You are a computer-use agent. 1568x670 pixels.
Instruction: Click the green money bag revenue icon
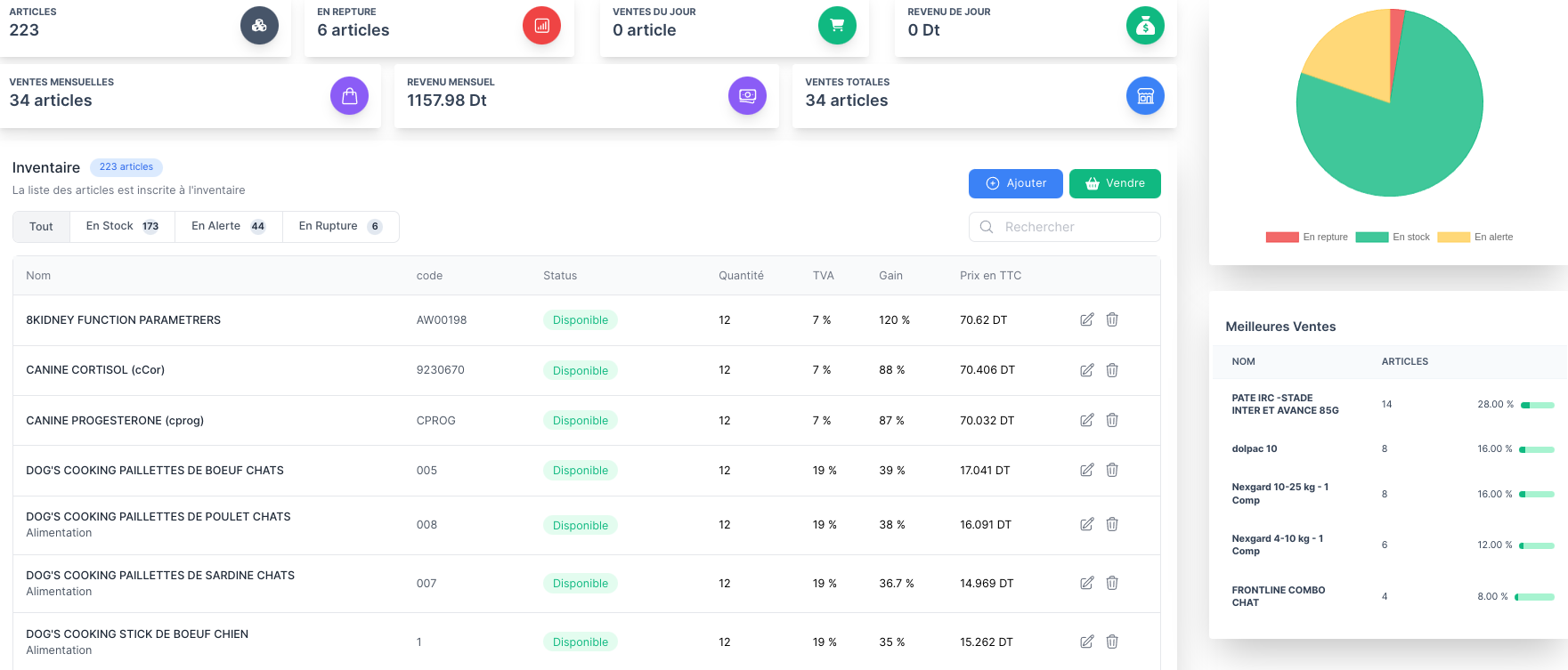coord(1145,26)
